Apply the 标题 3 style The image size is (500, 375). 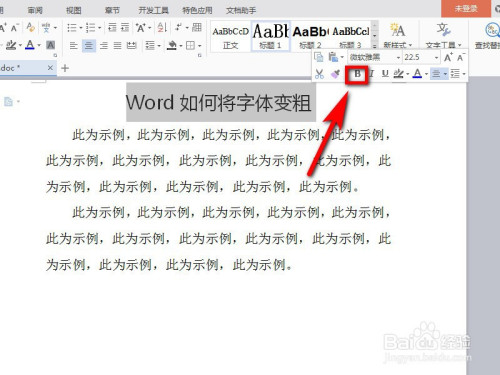point(350,37)
